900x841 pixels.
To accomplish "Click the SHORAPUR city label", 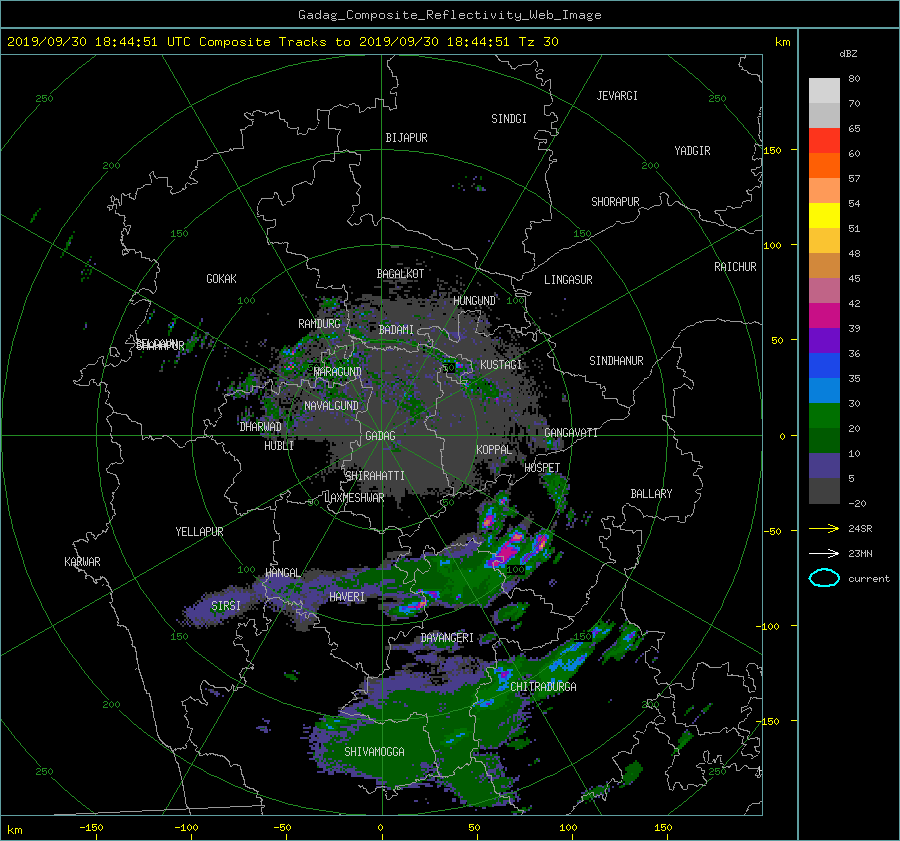I will 615,202.
